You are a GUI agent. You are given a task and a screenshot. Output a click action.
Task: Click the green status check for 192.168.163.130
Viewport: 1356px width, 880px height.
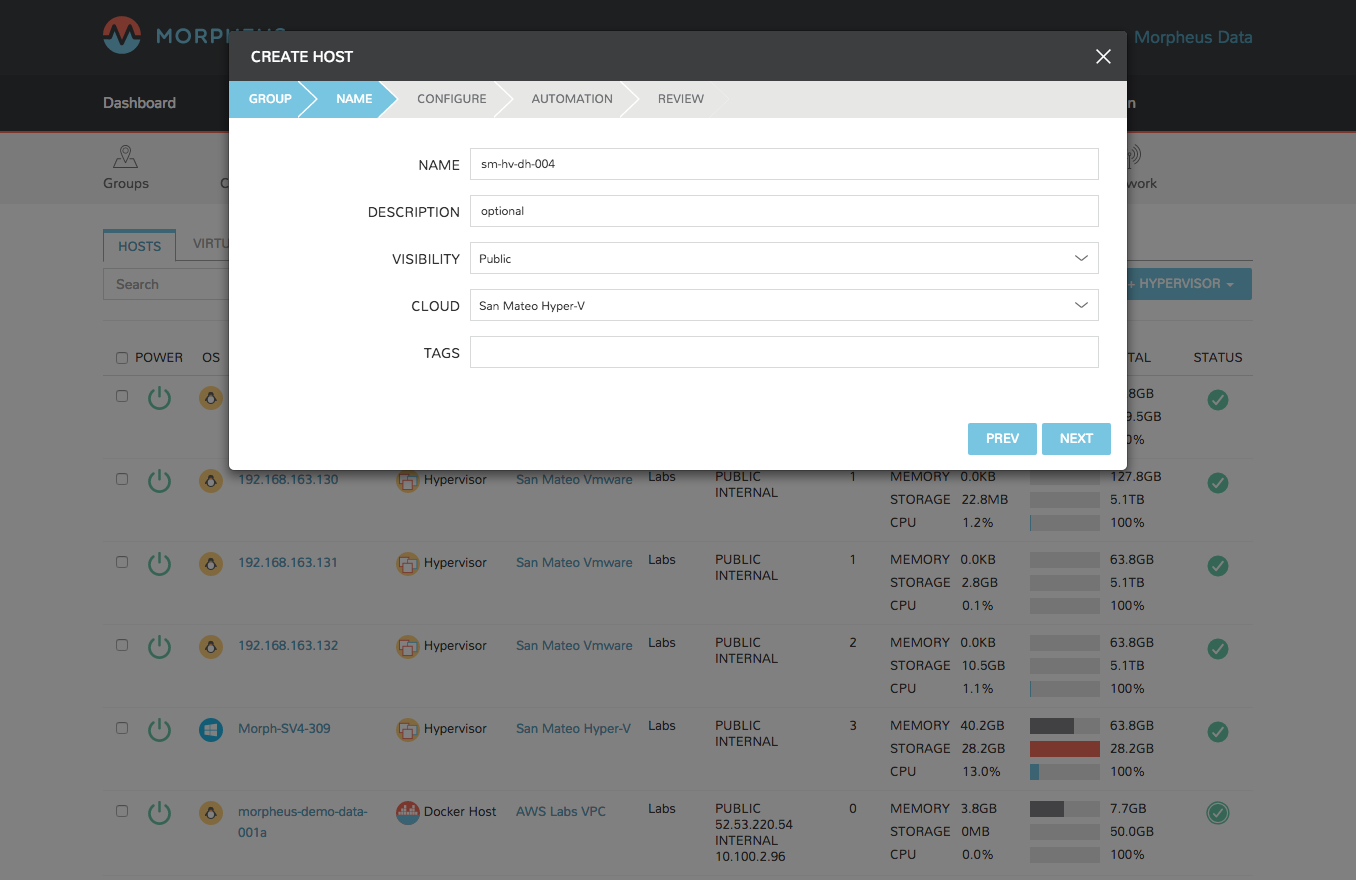click(1218, 483)
